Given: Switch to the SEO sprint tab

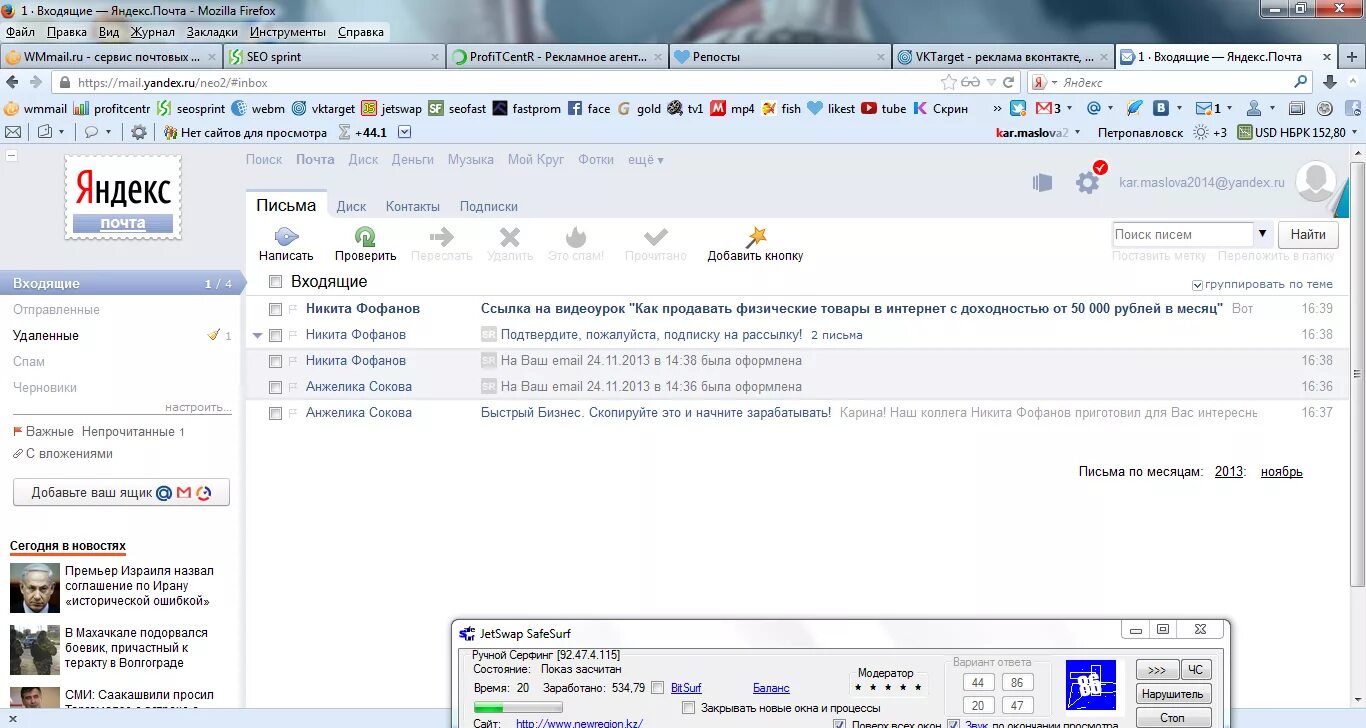Looking at the screenshot, I should point(334,57).
